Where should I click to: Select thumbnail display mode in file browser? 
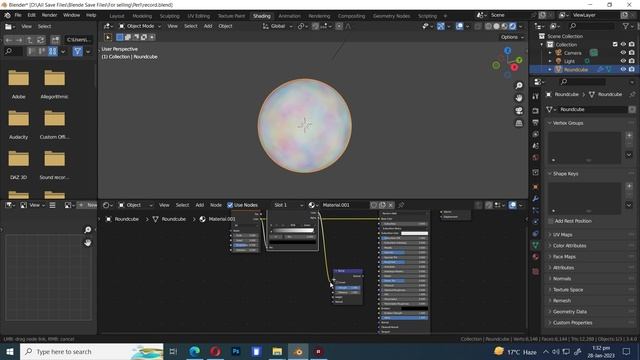(x=53, y=51)
